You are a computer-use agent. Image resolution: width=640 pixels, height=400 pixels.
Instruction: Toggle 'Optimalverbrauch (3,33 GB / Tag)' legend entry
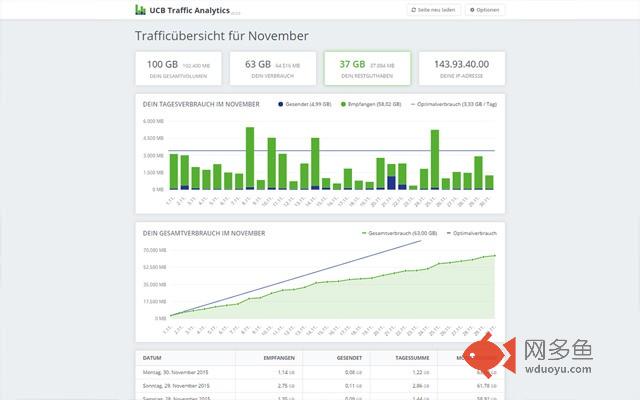click(453, 104)
